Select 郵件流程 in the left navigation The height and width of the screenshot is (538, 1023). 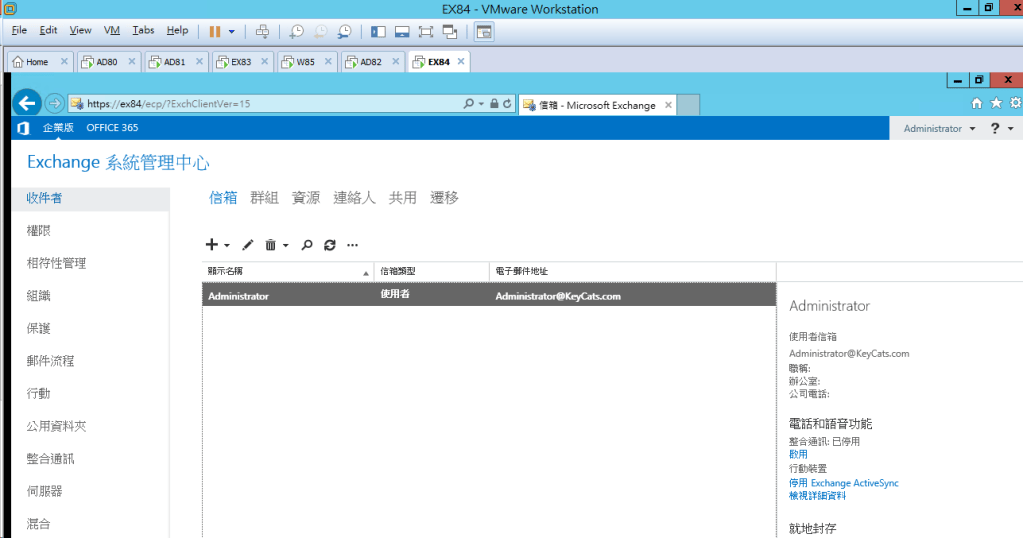(50, 361)
